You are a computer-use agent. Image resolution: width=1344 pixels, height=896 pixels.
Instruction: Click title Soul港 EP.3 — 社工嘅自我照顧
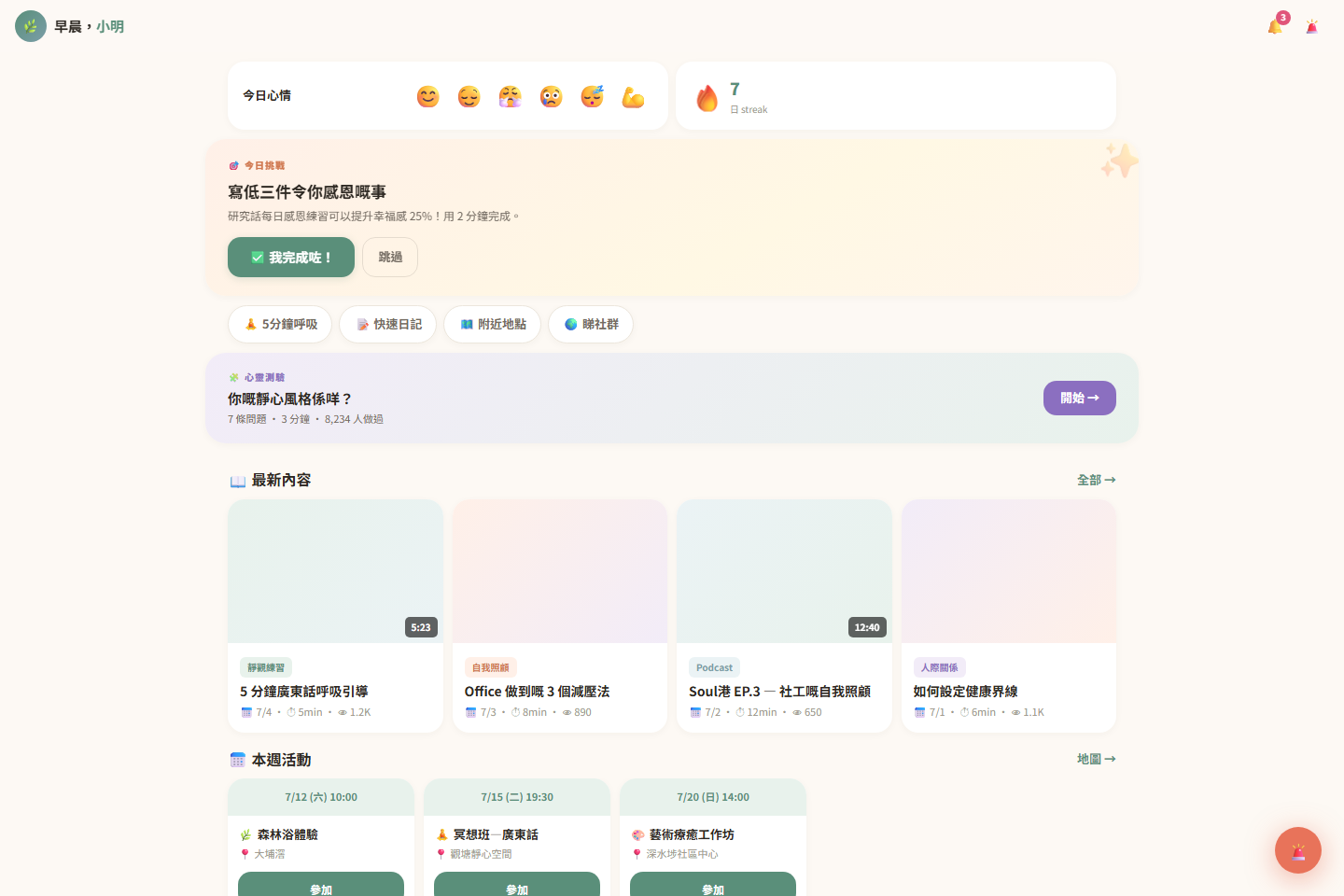779,692
